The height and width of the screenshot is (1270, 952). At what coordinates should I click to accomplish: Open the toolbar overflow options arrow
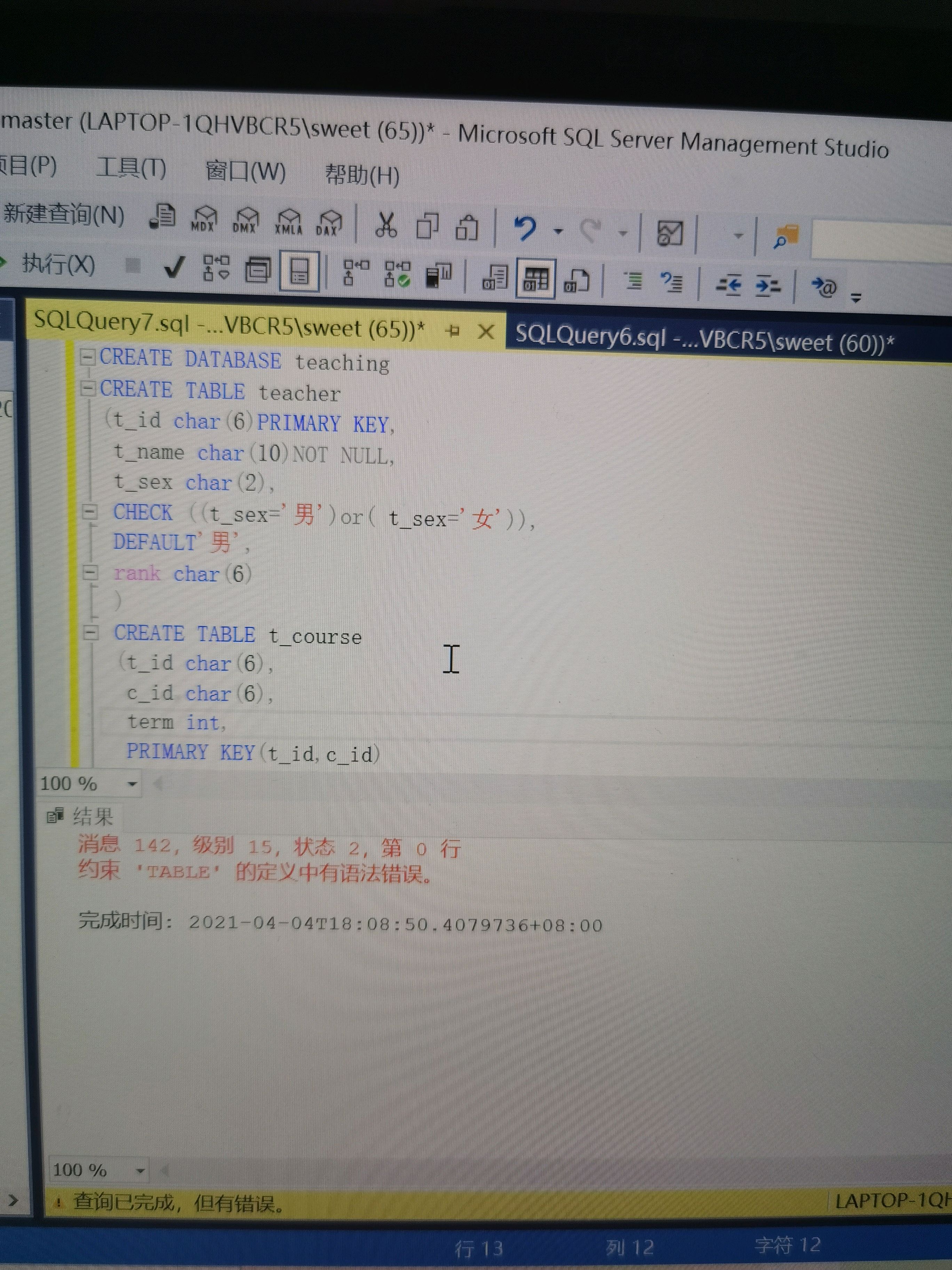point(856,297)
